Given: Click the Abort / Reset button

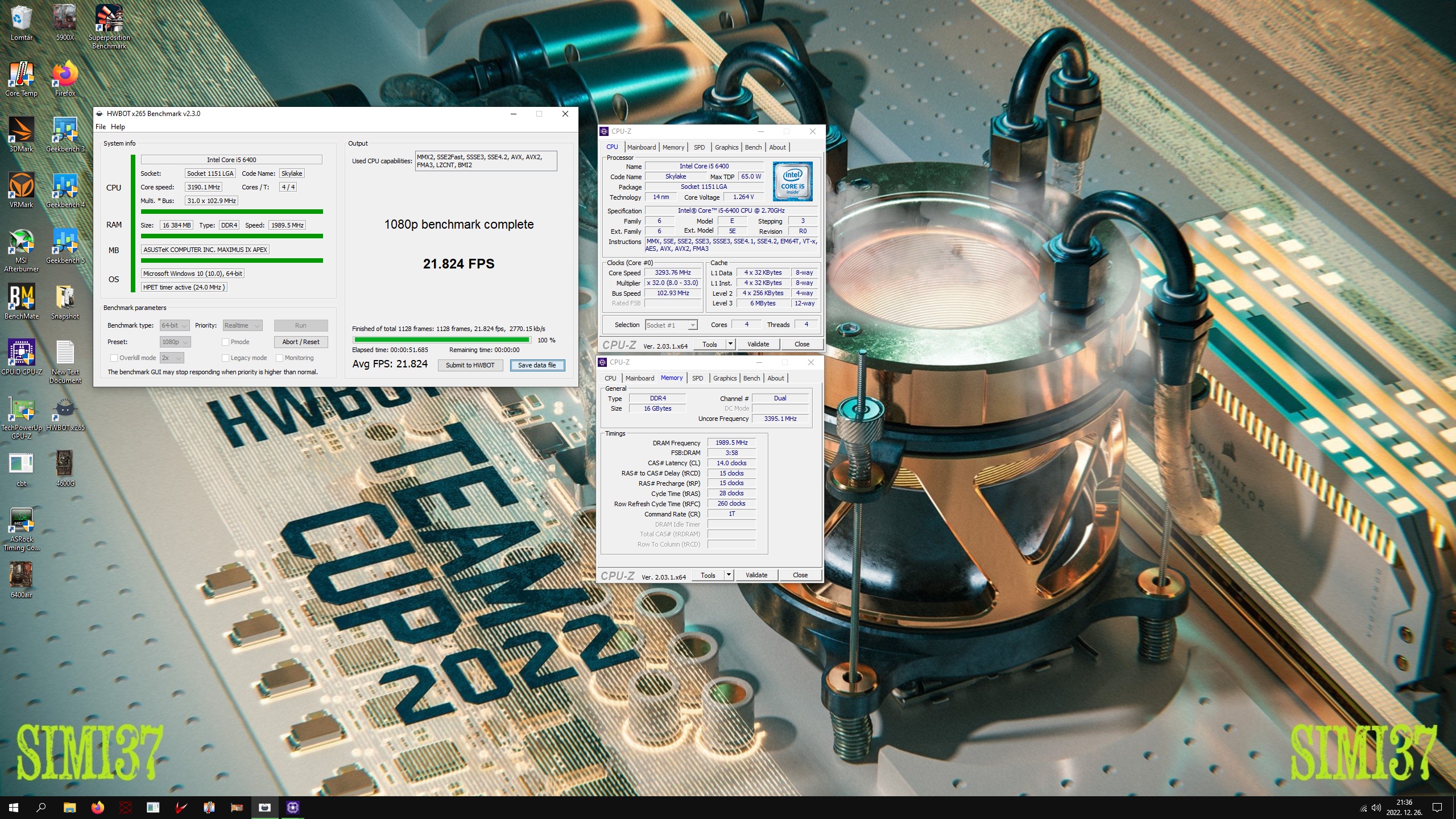Looking at the screenshot, I should click(x=301, y=342).
